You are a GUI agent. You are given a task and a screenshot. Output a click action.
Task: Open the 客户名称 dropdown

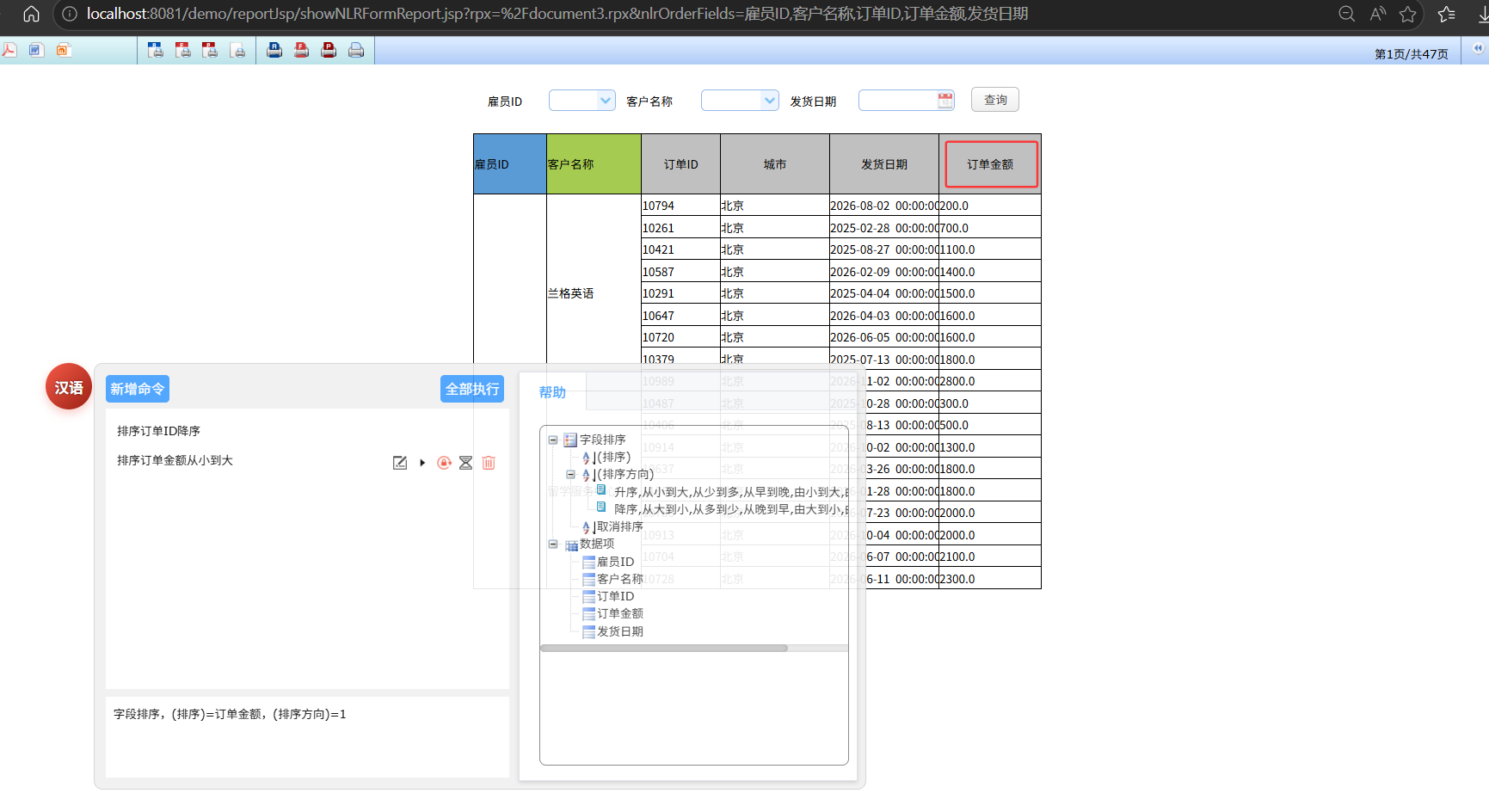point(769,101)
